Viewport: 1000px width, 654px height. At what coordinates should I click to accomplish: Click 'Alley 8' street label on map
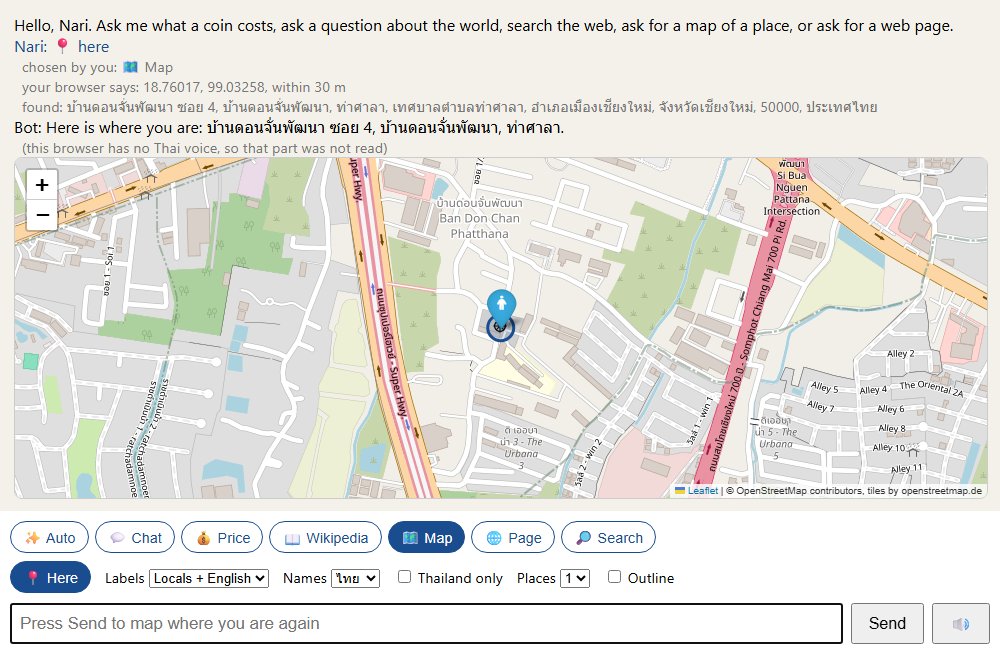(892, 428)
